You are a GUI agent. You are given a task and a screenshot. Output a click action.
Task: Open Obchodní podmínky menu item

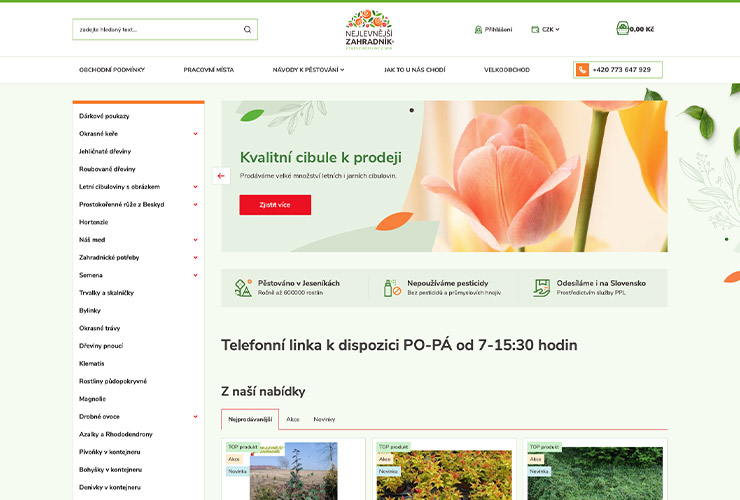click(x=112, y=70)
